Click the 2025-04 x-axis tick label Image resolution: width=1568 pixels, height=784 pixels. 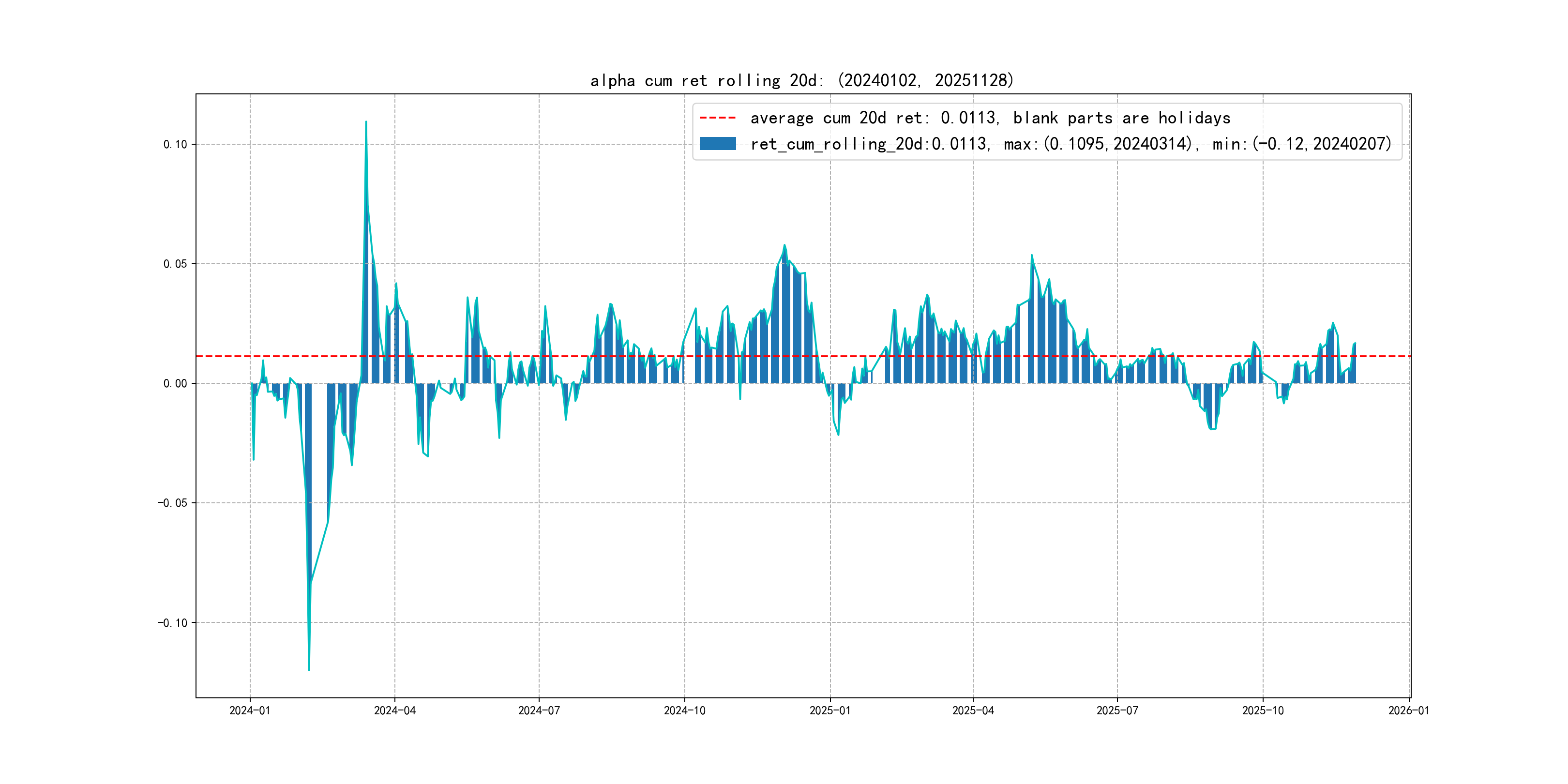click(x=973, y=710)
